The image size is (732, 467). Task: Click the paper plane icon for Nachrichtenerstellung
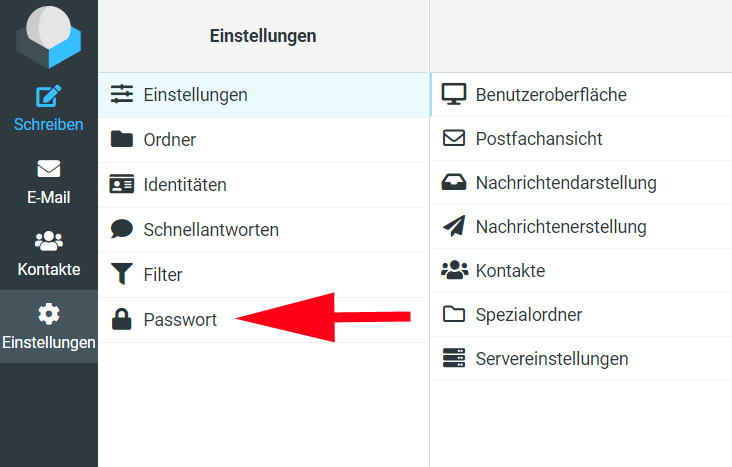[x=454, y=226]
